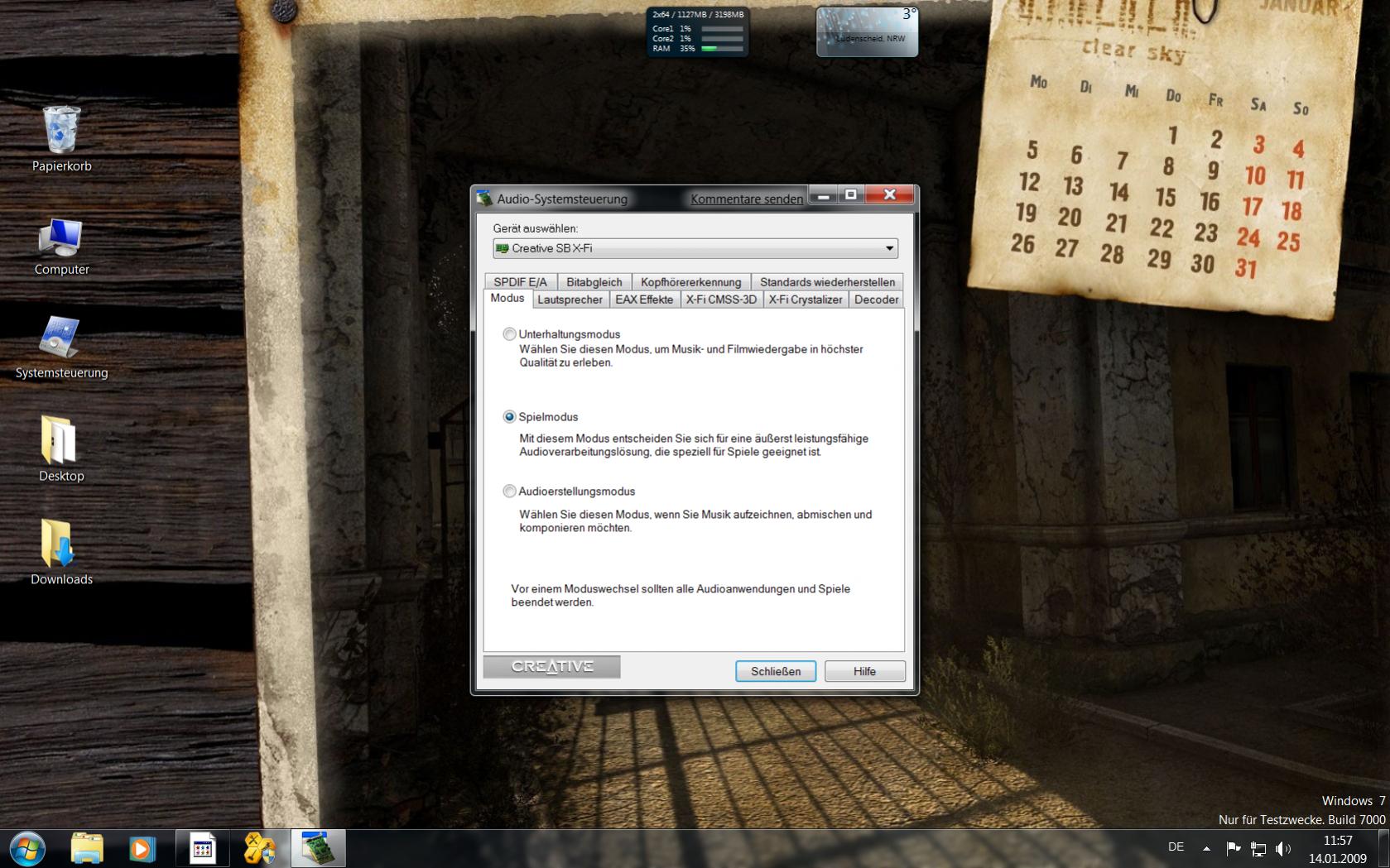1390x868 pixels.
Task: Click the Schließen button
Action: (x=776, y=671)
